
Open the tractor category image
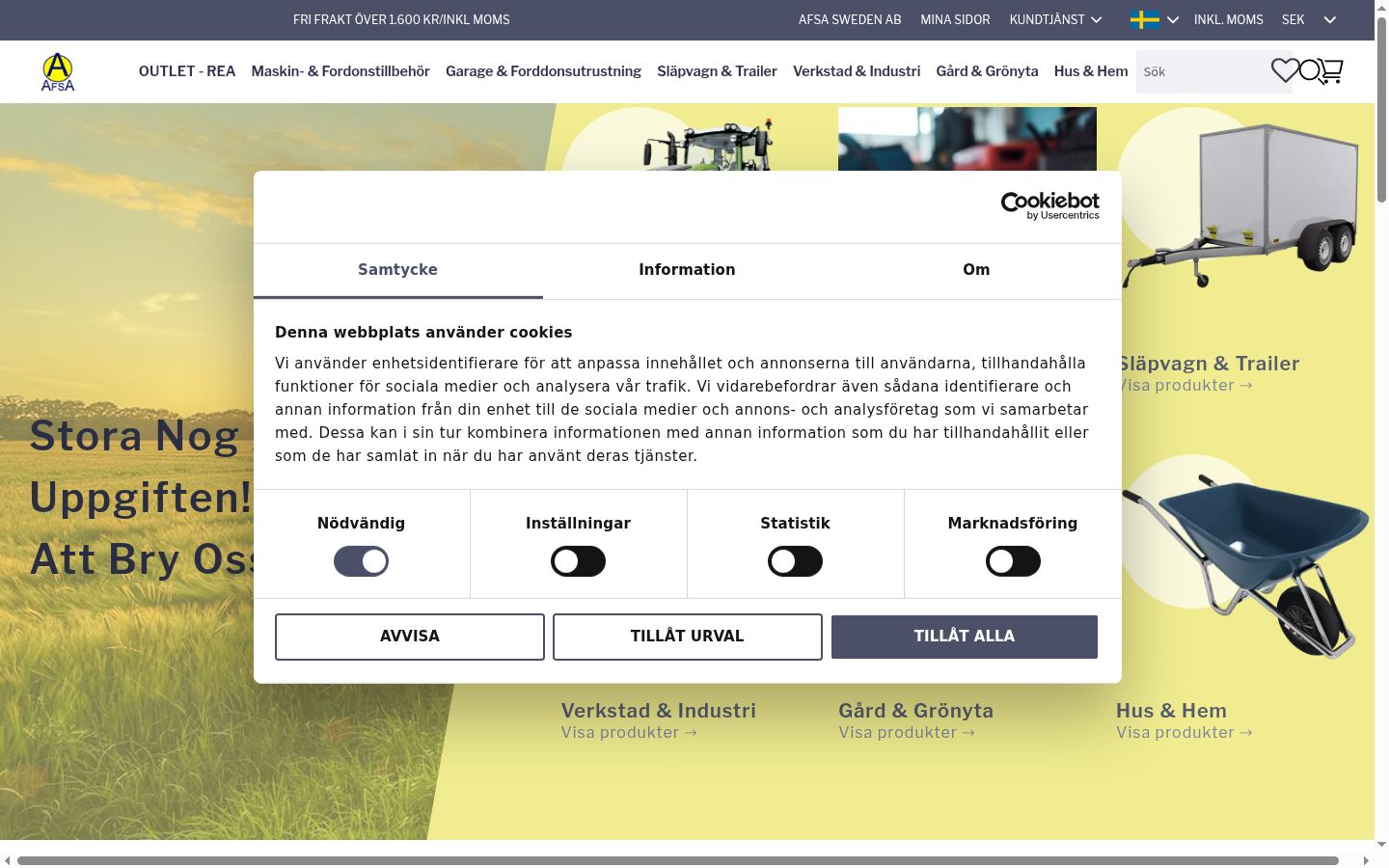tap(707, 143)
